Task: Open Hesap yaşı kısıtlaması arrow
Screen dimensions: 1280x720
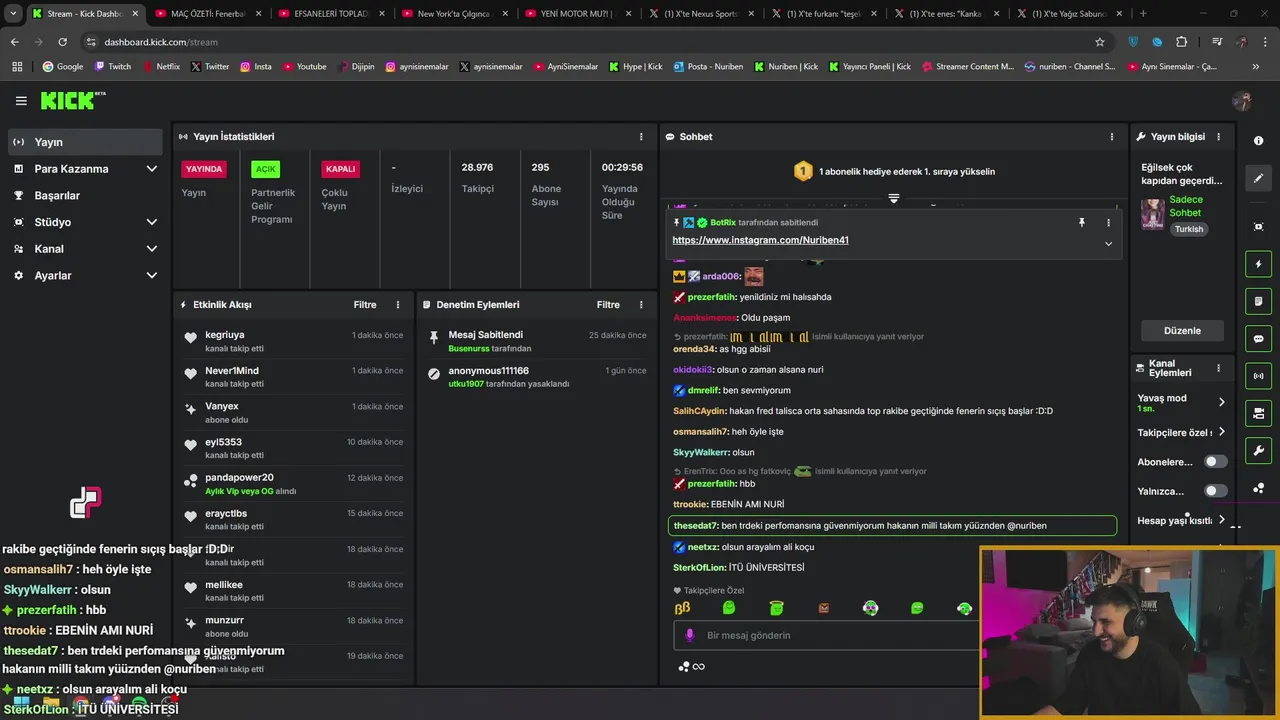Action: [x=1221, y=520]
